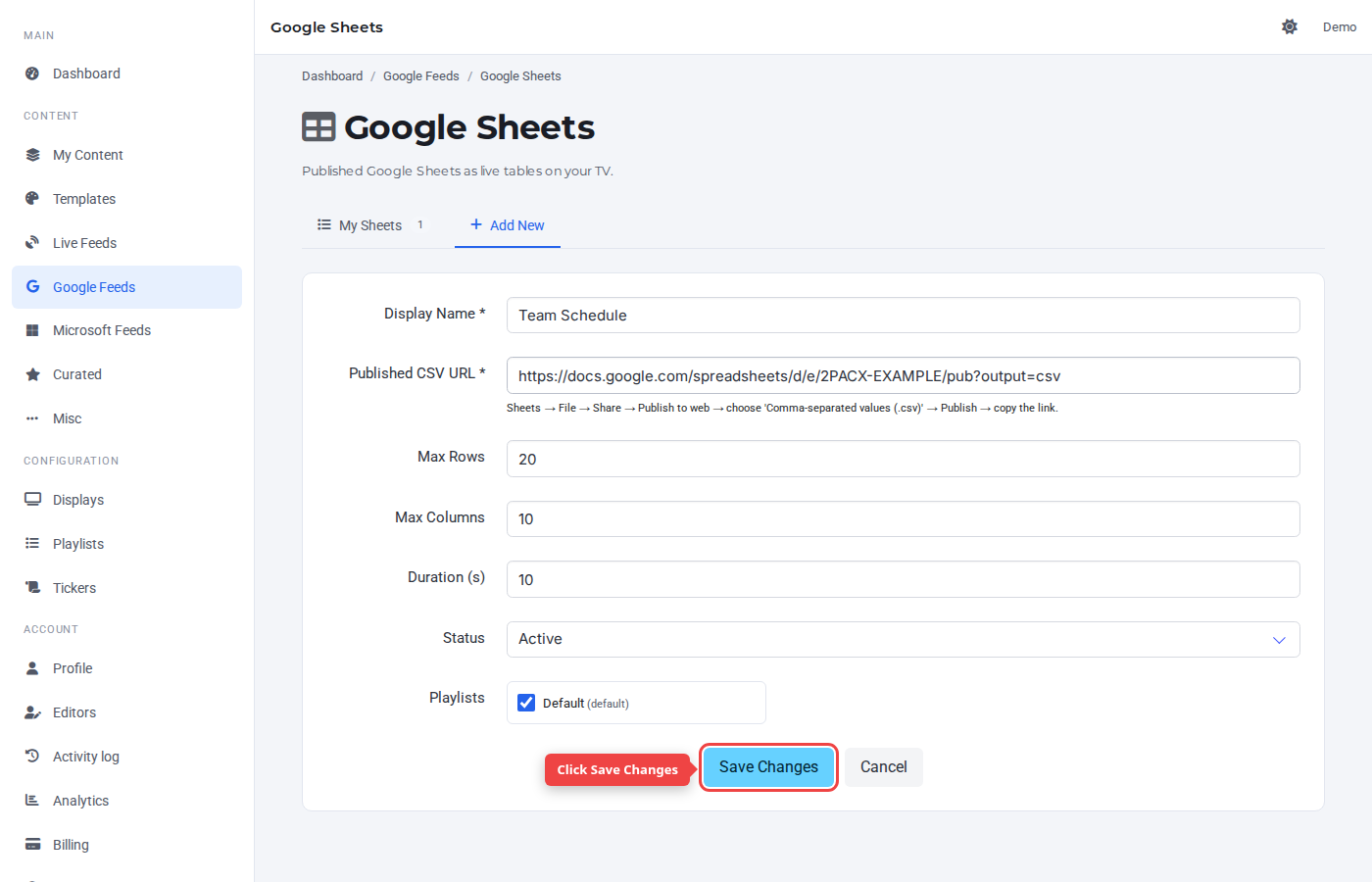1372x882 pixels.
Task: Open My Content in the sidebar
Action: tap(126, 155)
